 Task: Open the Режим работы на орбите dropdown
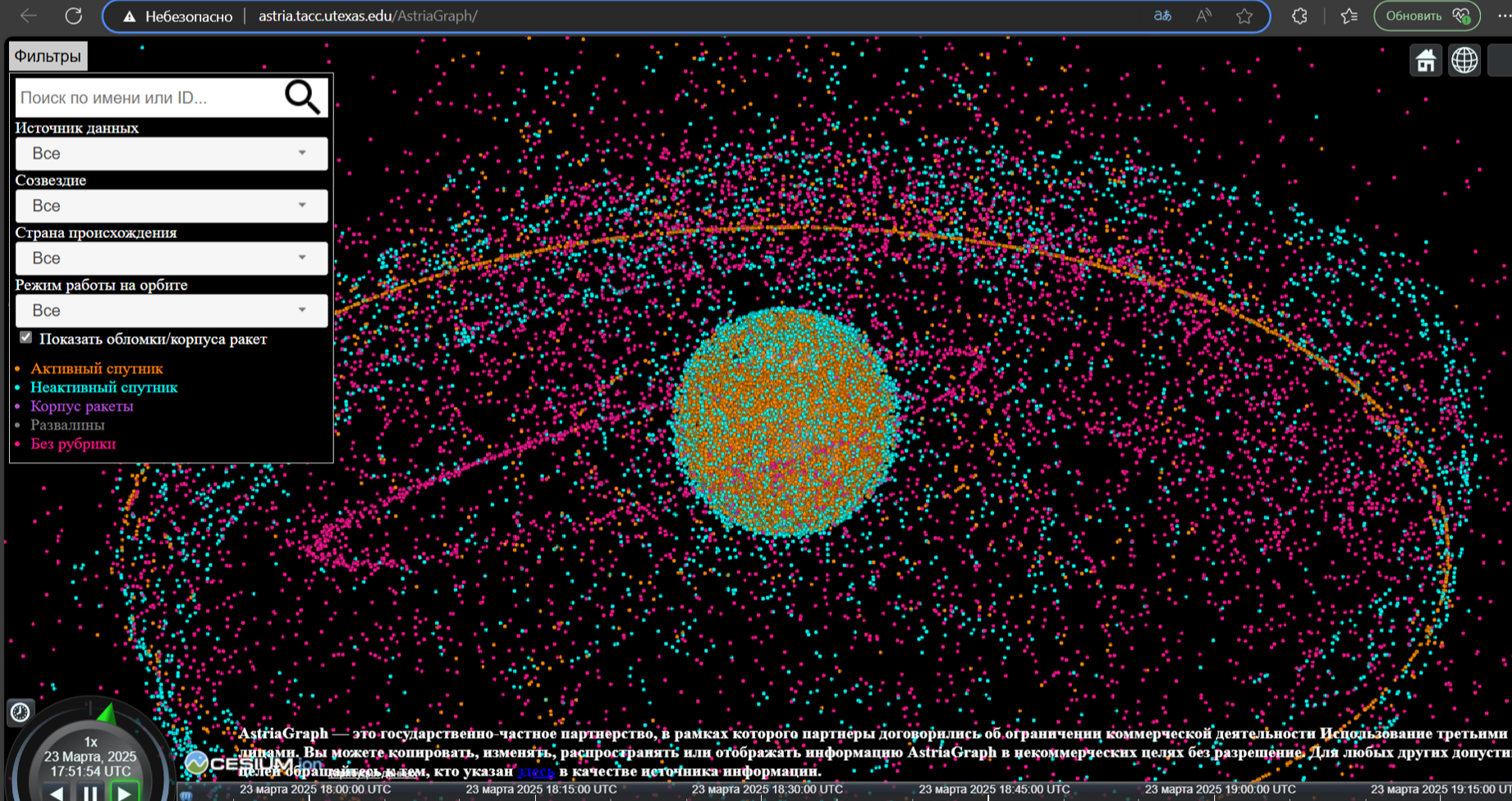(171, 311)
